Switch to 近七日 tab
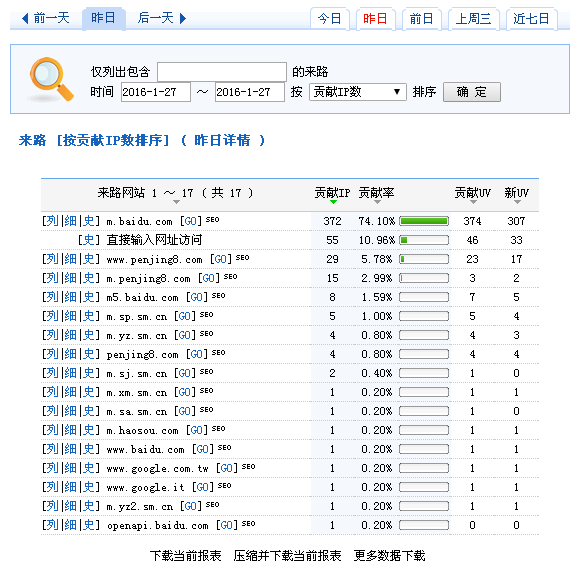This screenshot has width=577, height=571. pyautogui.click(x=531, y=18)
